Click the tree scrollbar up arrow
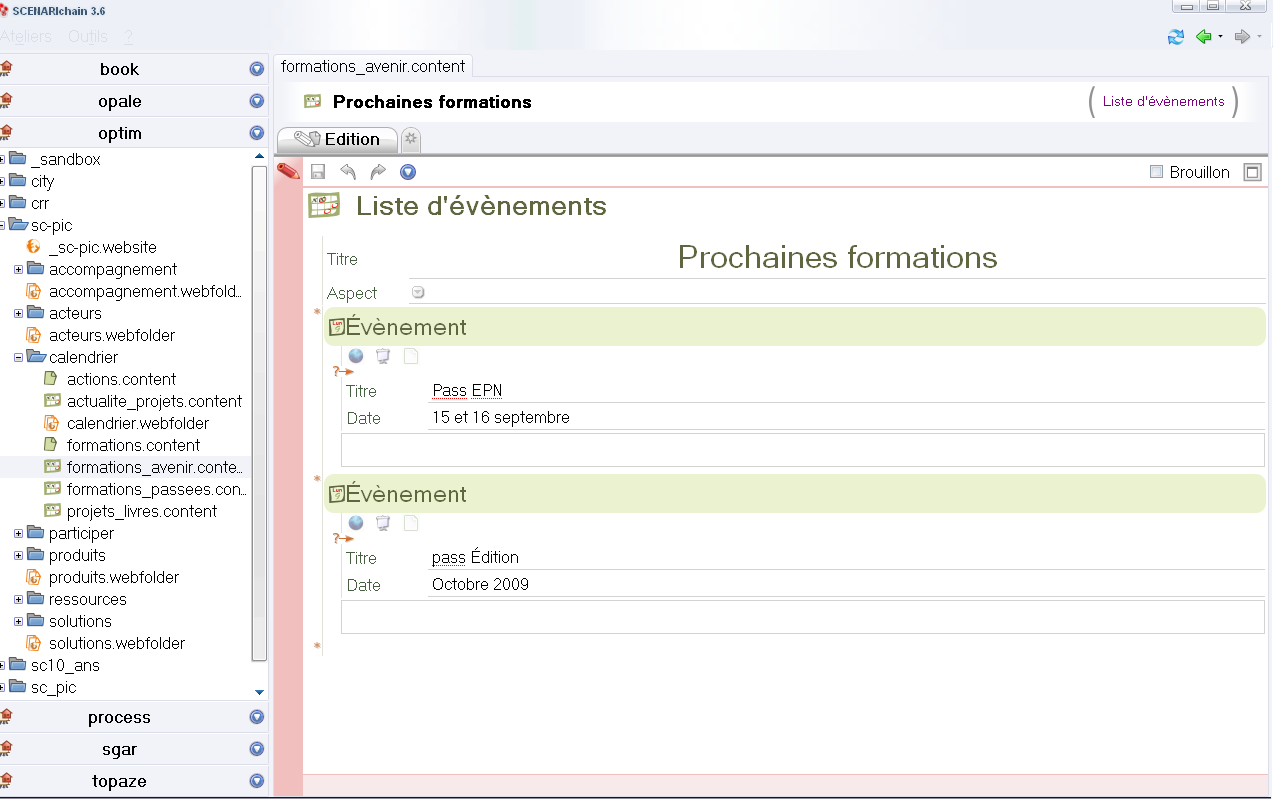Image resolution: width=1273 pixels, height=799 pixels. (x=259, y=156)
